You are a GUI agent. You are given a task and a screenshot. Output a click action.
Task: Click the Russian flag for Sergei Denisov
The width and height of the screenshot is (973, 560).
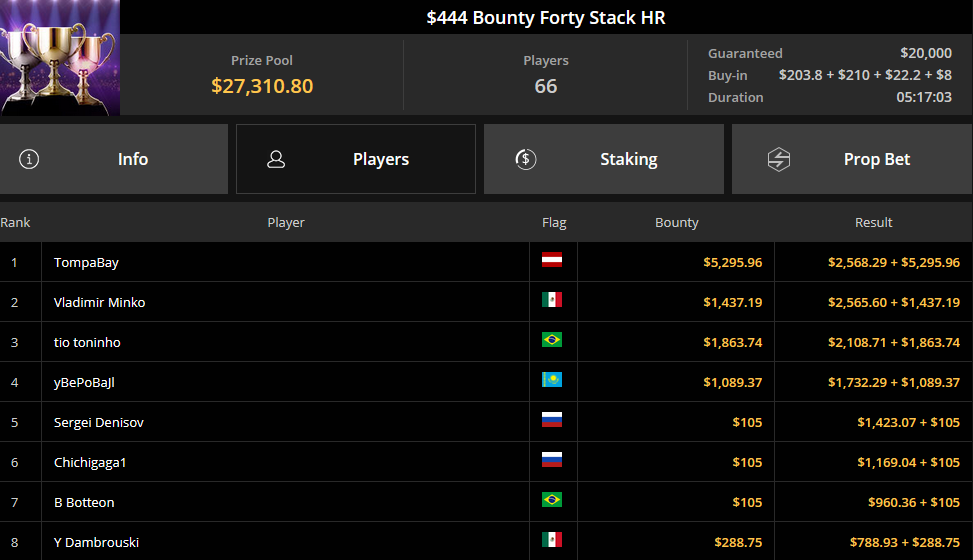pyautogui.click(x=552, y=420)
